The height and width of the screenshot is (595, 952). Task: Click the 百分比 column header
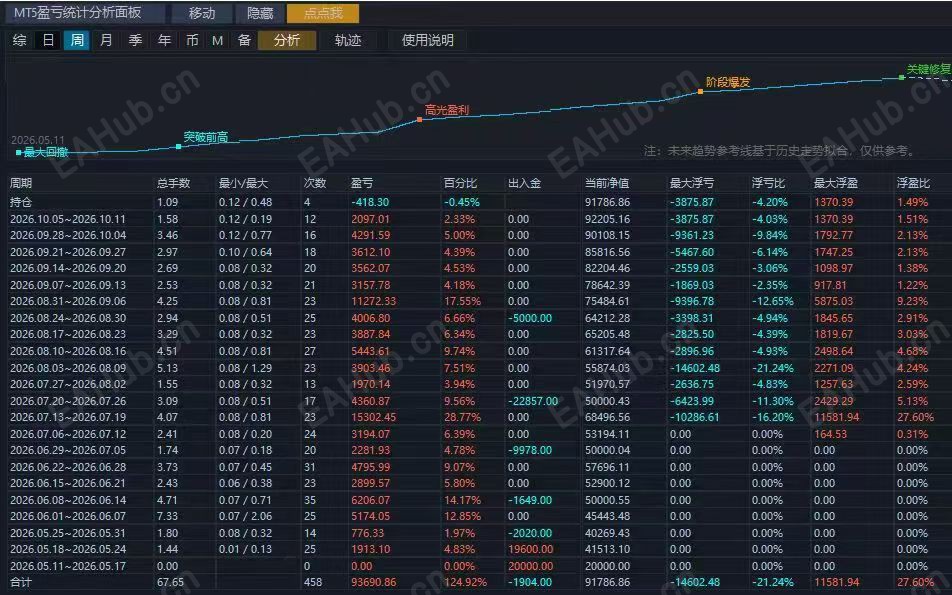(460, 183)
